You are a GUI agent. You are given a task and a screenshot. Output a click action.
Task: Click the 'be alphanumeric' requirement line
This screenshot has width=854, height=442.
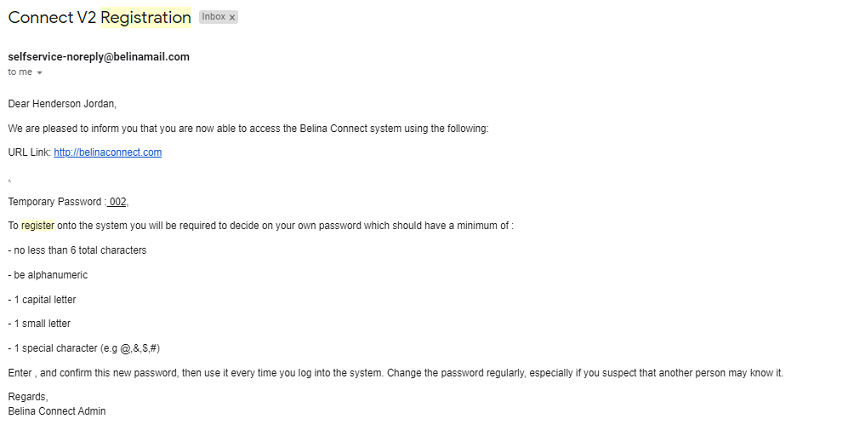(x=48, y=275)
